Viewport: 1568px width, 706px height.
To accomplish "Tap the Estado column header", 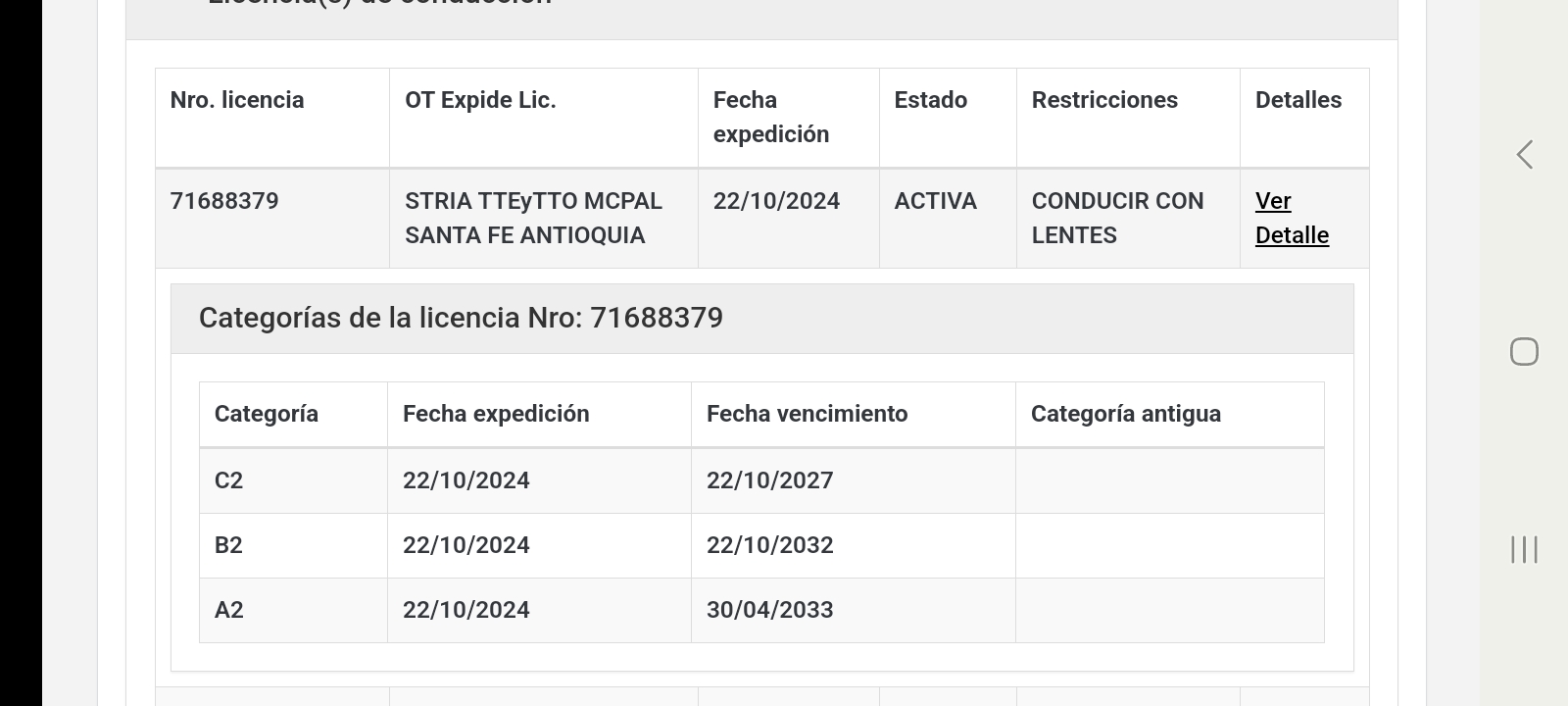I will 930,100.
